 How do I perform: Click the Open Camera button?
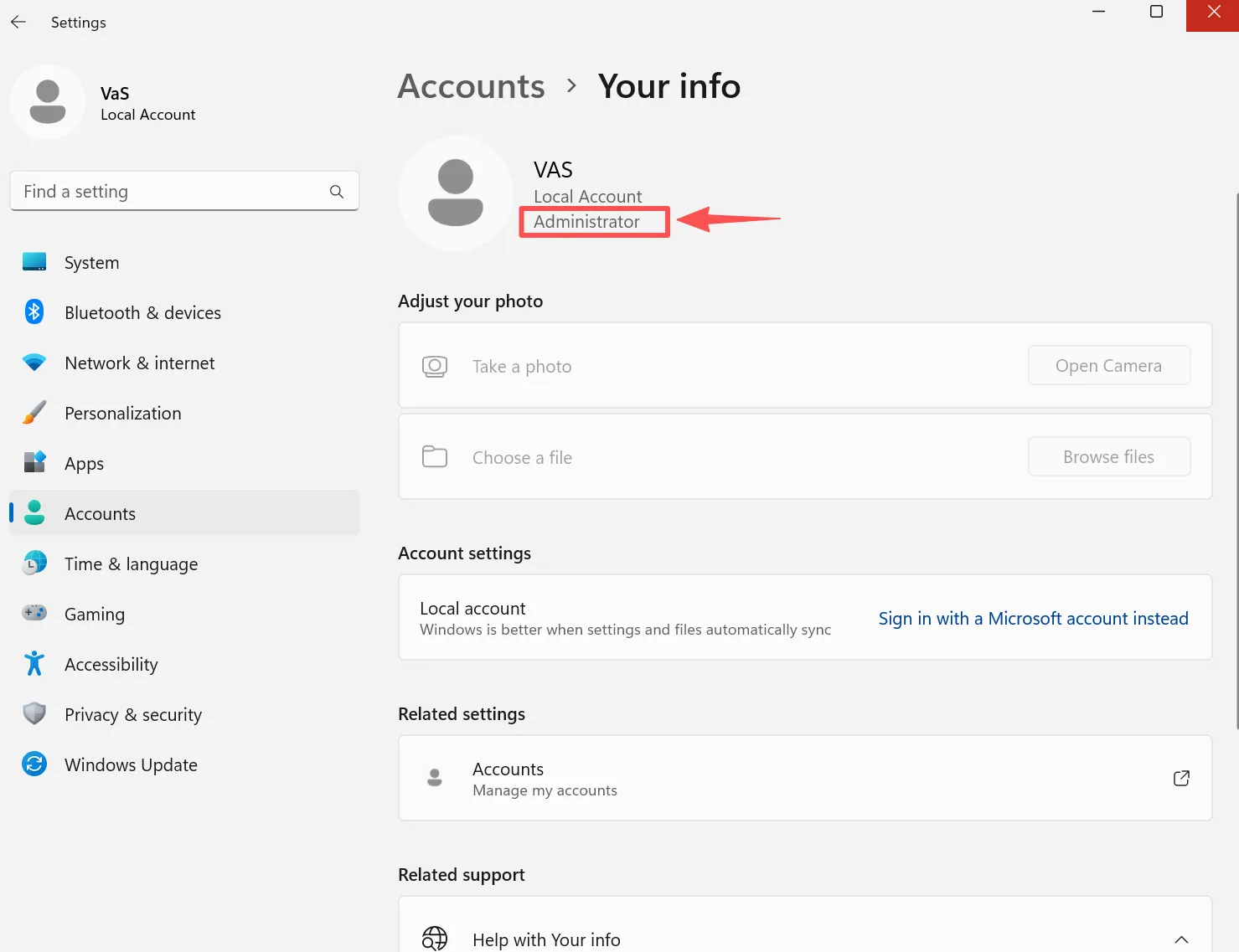tap(1109, 365)
